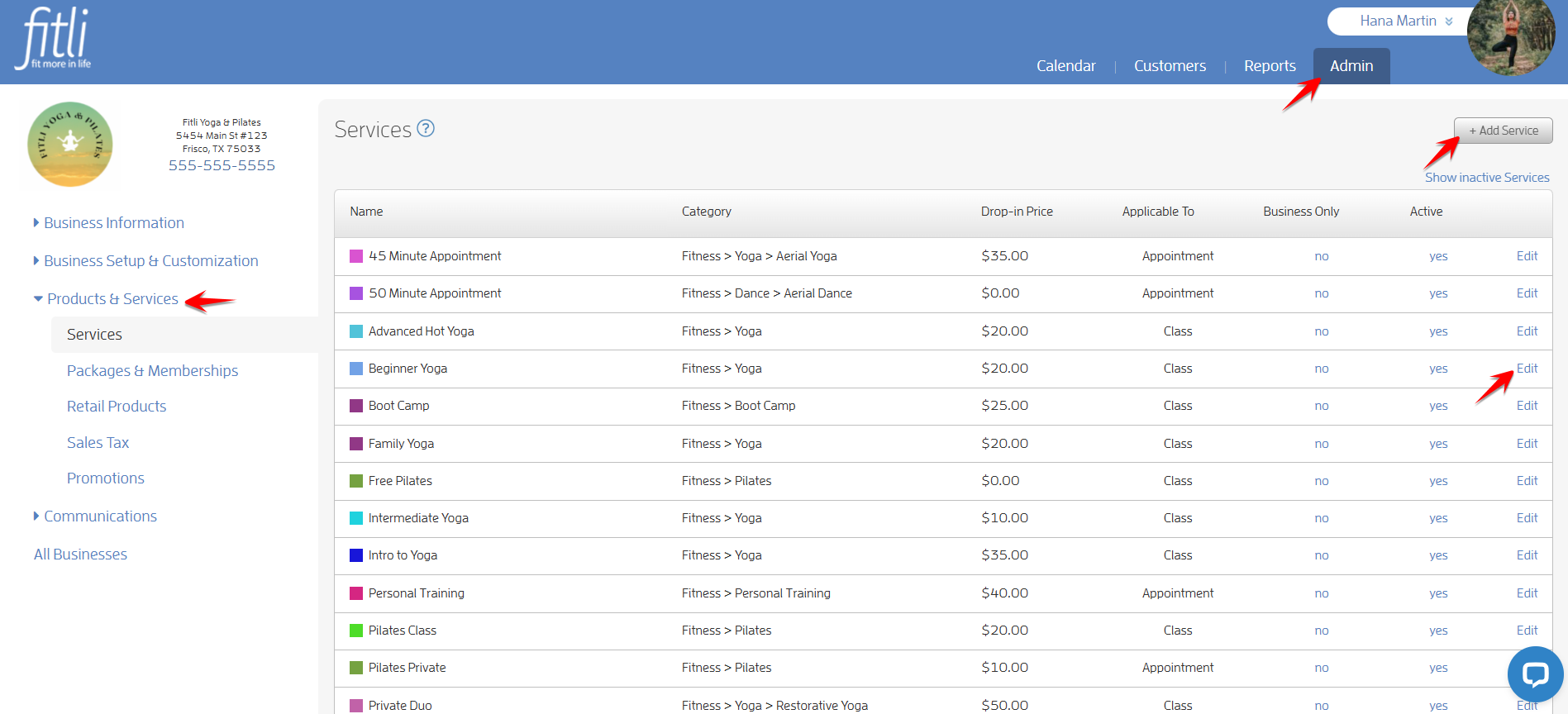Select the Admin tab
The image size is (1568, 714).
(x=1351, y=65)
